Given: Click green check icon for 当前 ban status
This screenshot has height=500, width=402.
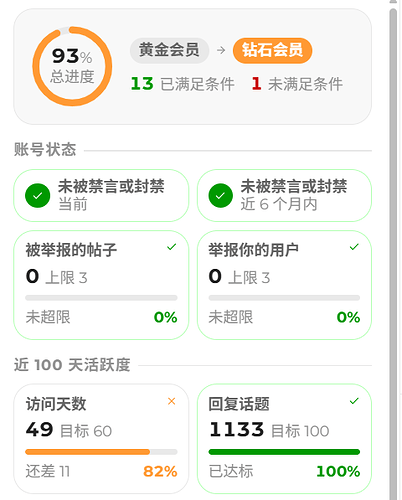Looking at the screenshot, I should coord(38,195).
